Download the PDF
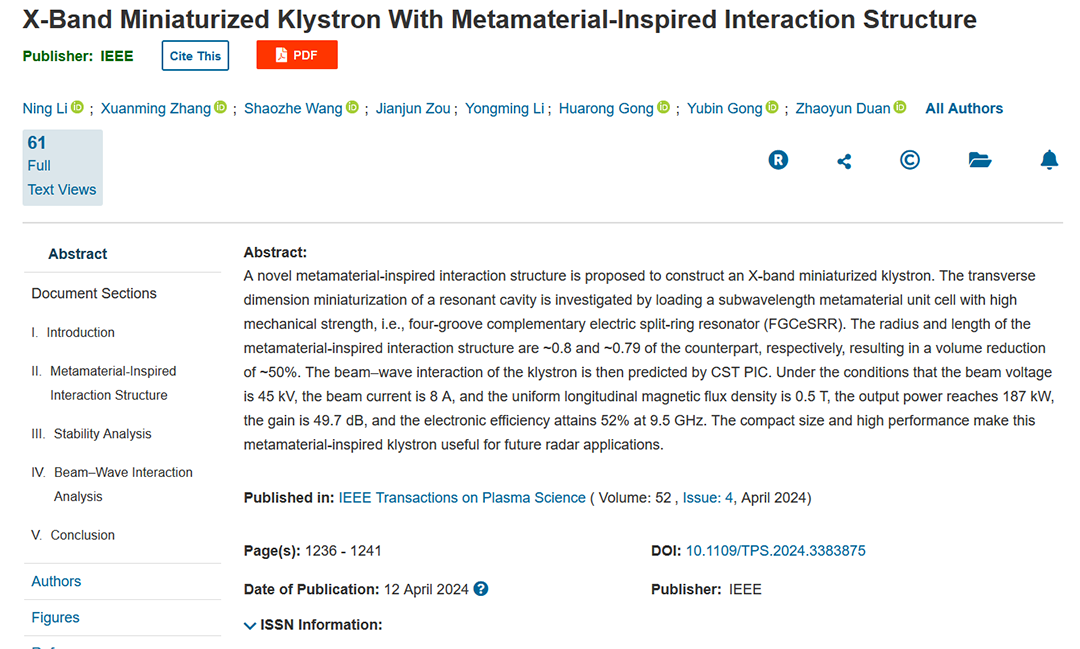Screen dimensions: 1080x649 click(297, 56)
